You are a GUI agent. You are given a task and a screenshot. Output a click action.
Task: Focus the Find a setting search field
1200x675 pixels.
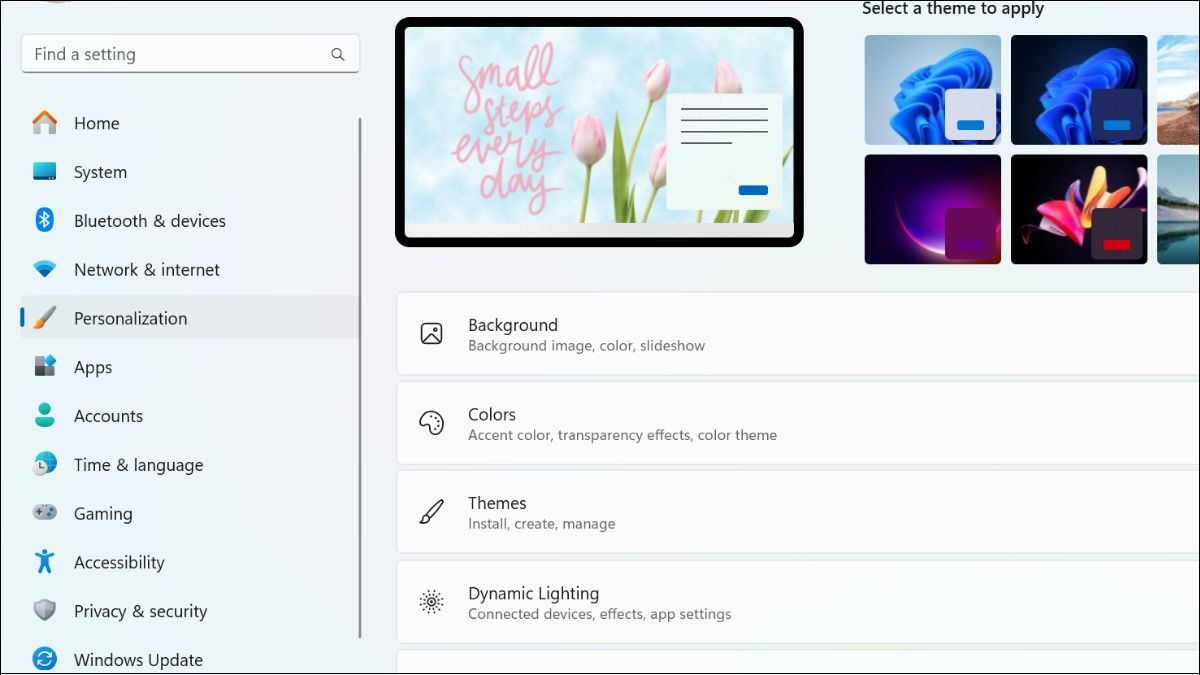(x=190, y=54)
